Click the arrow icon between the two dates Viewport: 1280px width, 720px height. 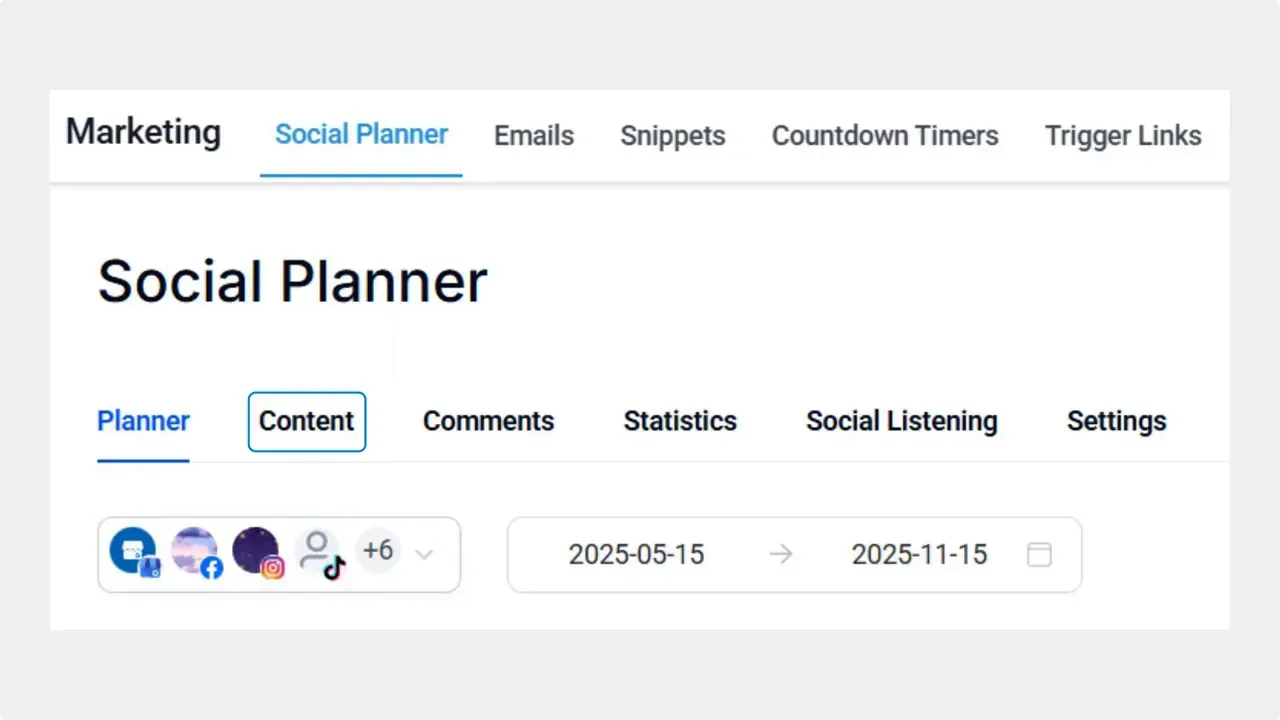pos(781,553)
